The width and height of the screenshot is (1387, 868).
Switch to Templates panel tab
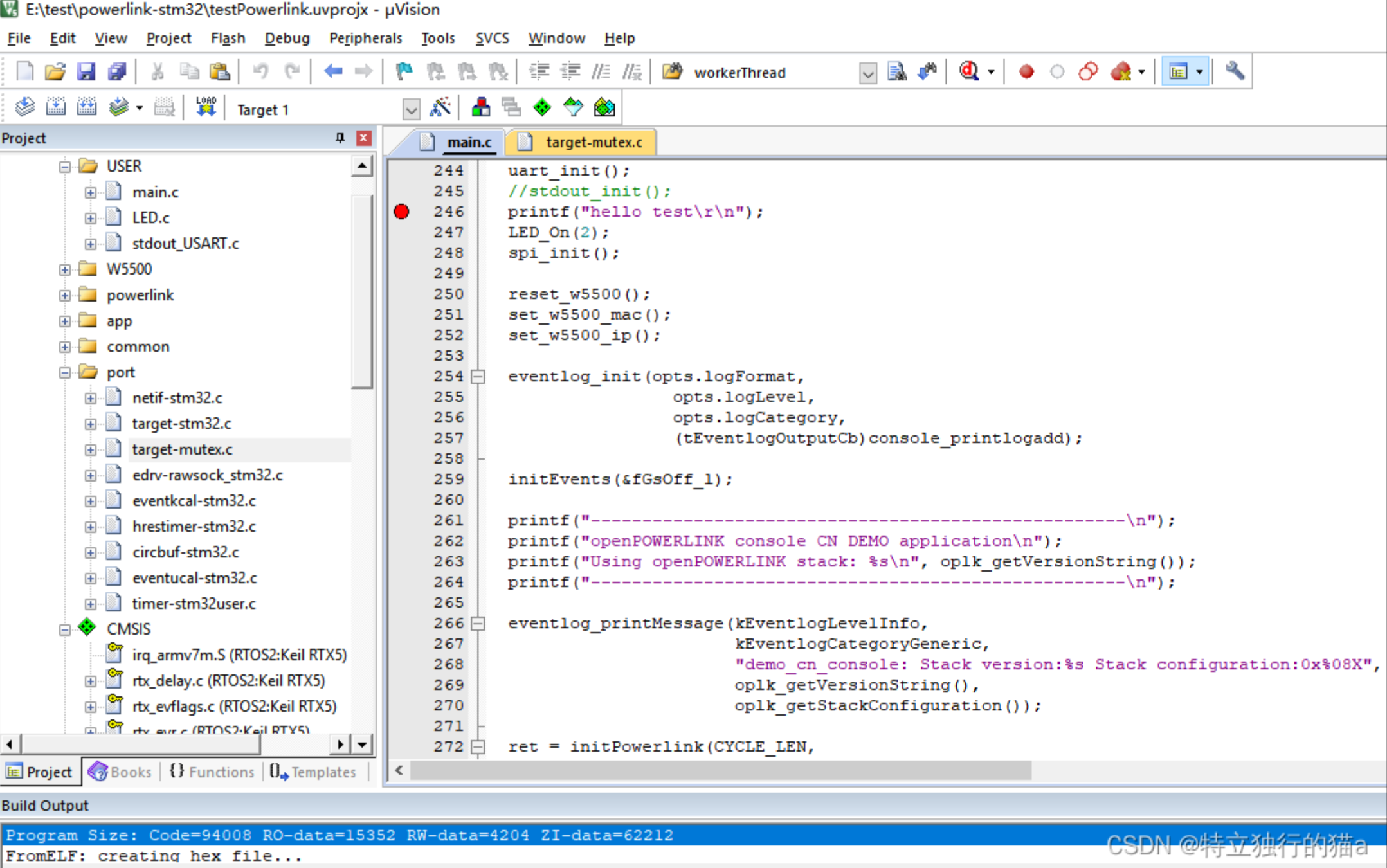[313, 772]
